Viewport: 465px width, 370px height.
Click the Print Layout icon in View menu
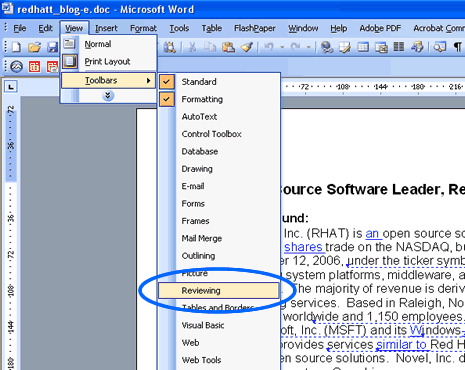[70, 61]
